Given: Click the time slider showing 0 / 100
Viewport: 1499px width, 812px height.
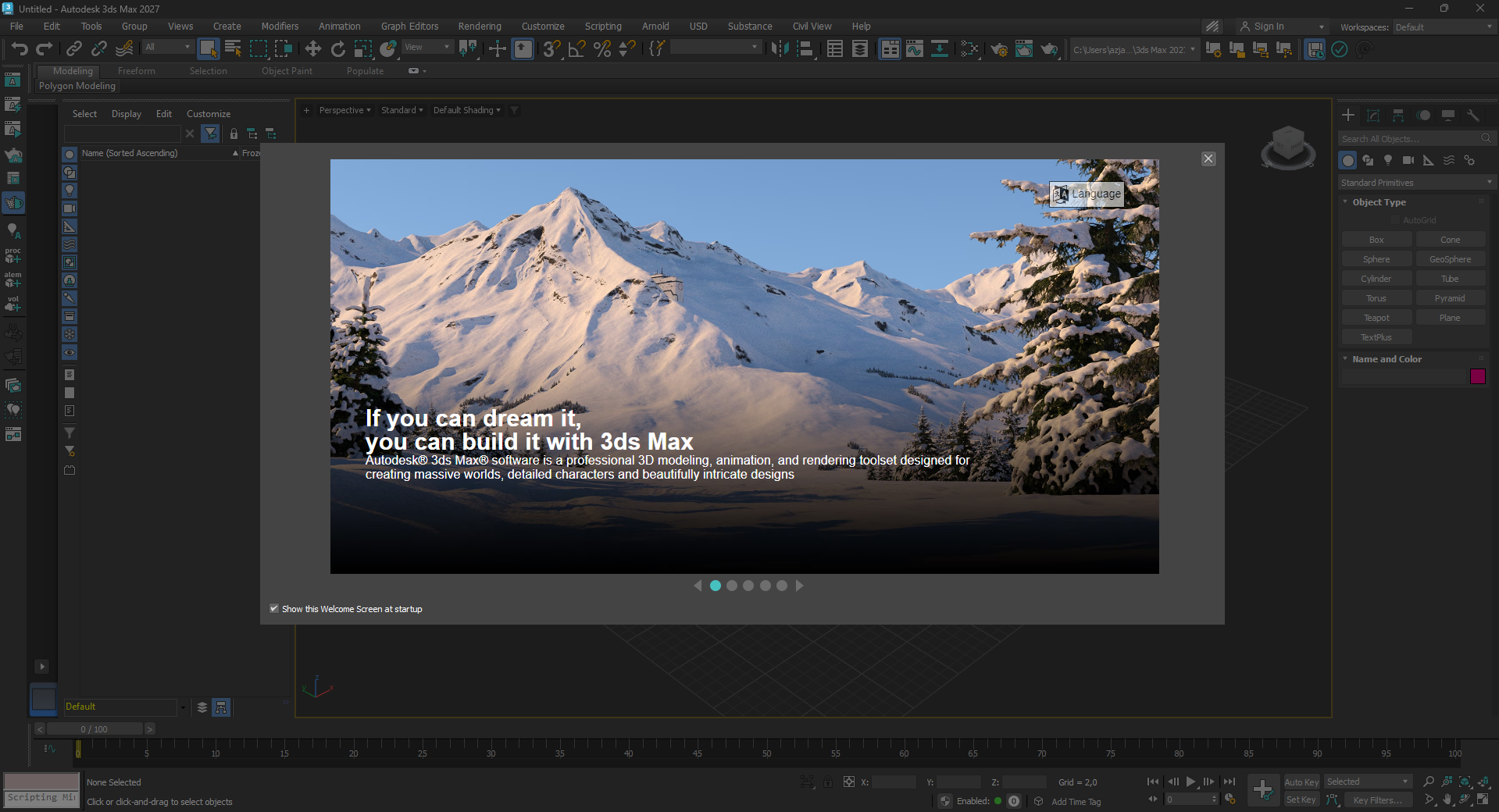Looking at the screenshot, I should (95, 729).
